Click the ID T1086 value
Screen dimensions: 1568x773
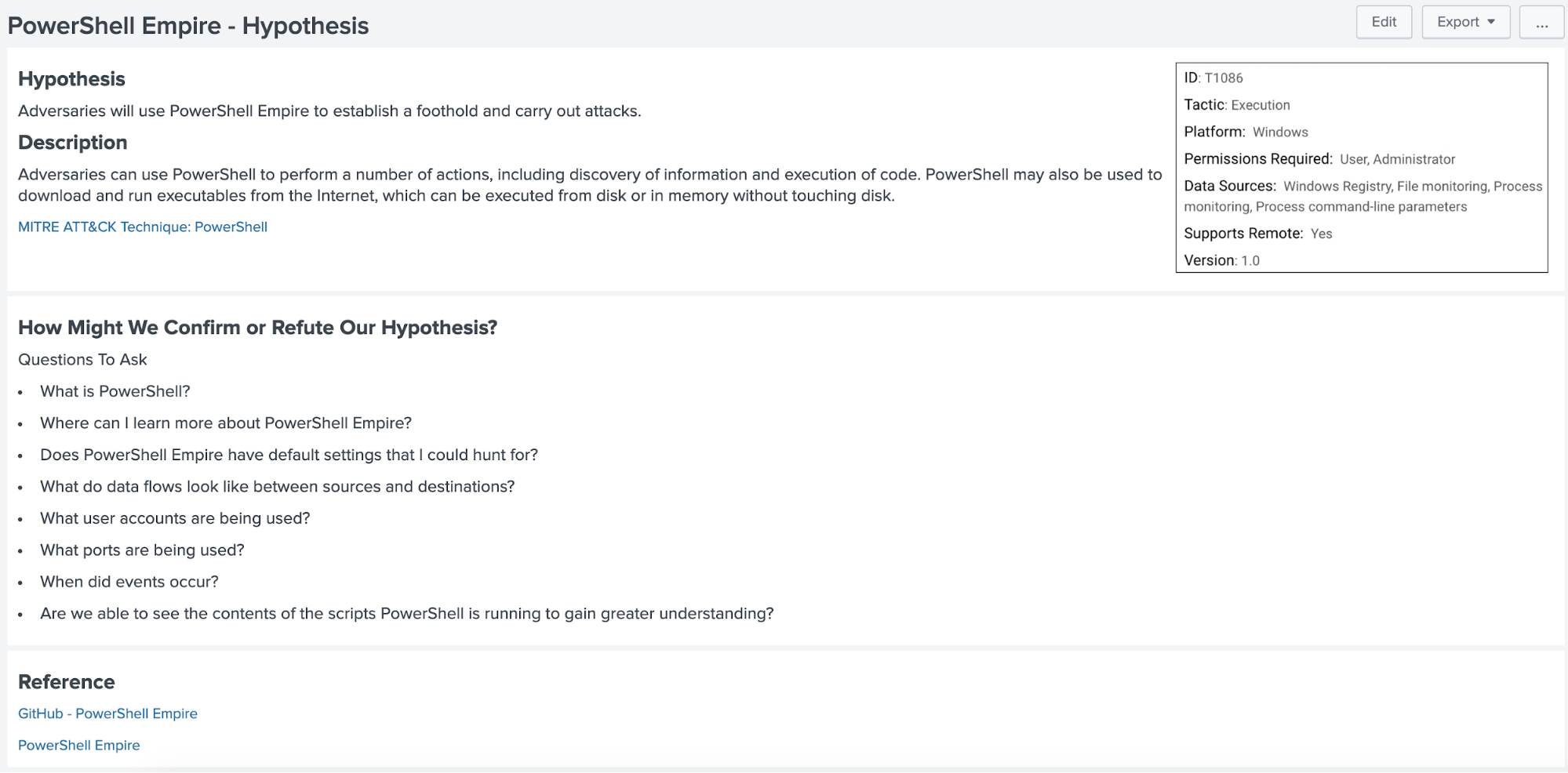click(1224, 78)
